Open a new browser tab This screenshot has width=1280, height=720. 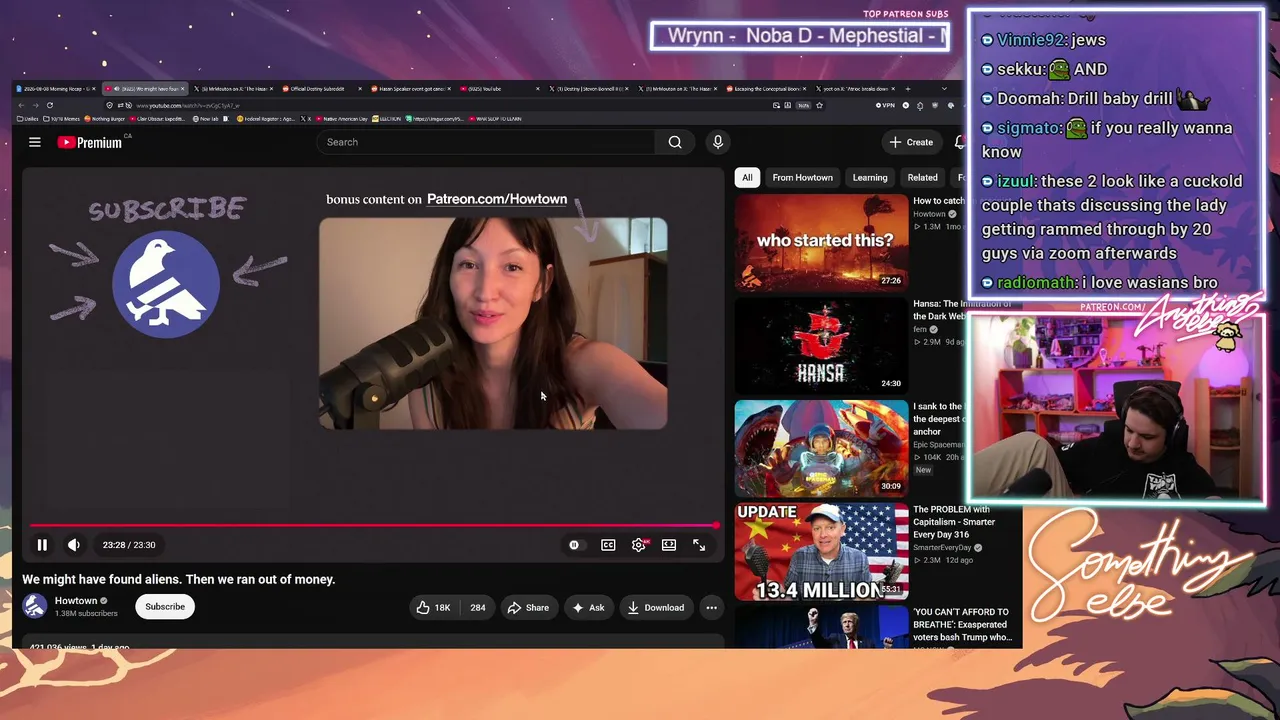click(907, 88)
